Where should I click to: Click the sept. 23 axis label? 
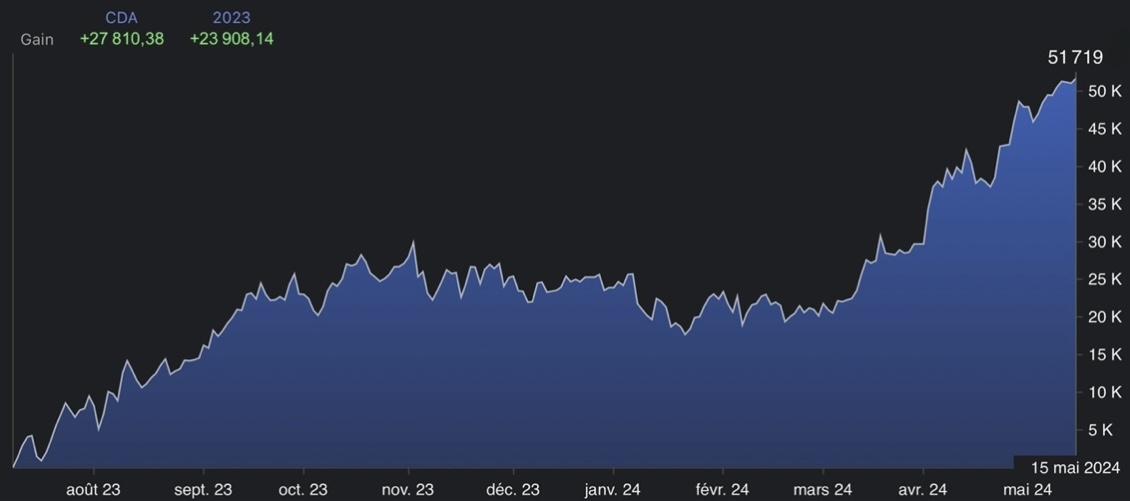click(x=203, y=490)
